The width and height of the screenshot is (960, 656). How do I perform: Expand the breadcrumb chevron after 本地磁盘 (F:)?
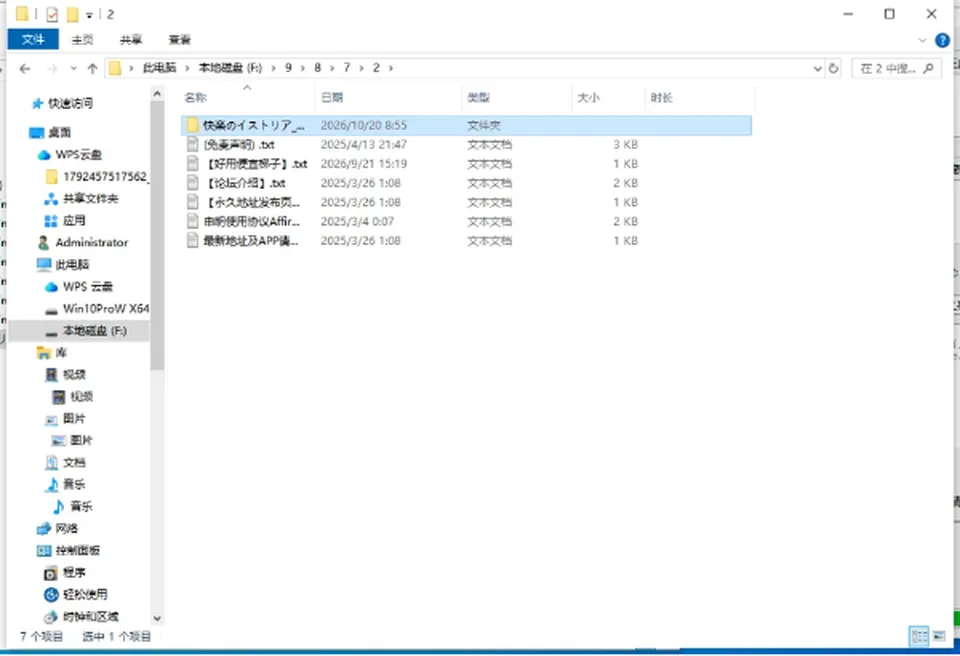[x=273, y=68]
